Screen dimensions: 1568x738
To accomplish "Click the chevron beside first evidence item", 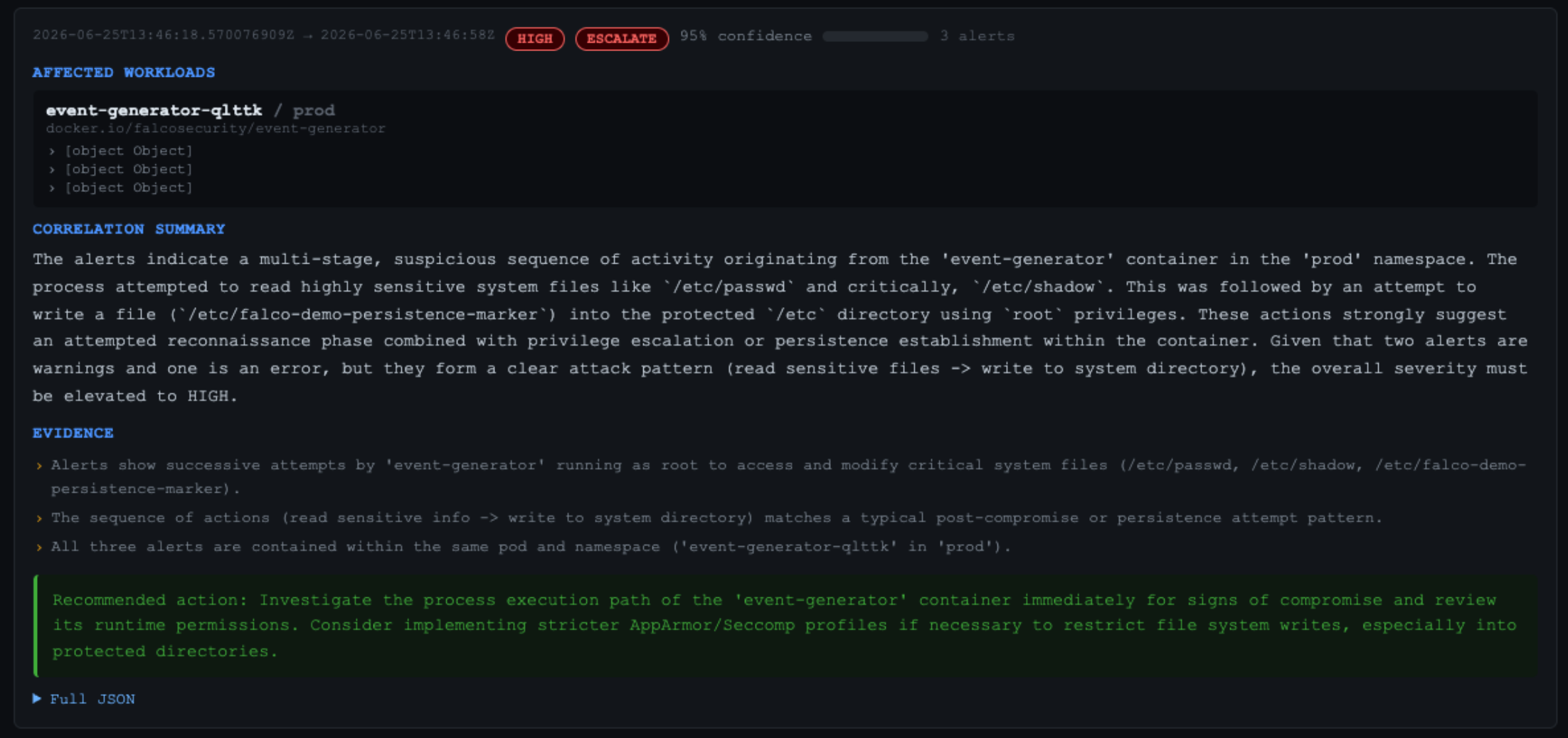I will click(x=39, y=466).
